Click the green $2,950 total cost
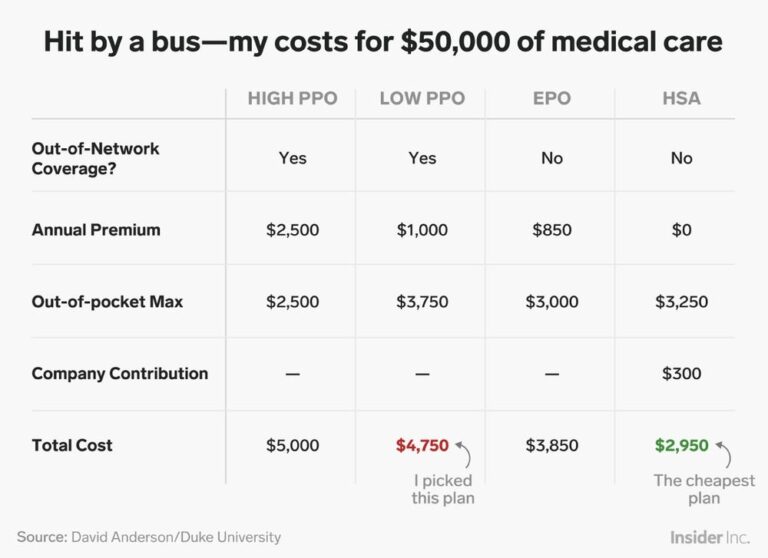The image size is (768, 558). (x=681, y=445)
